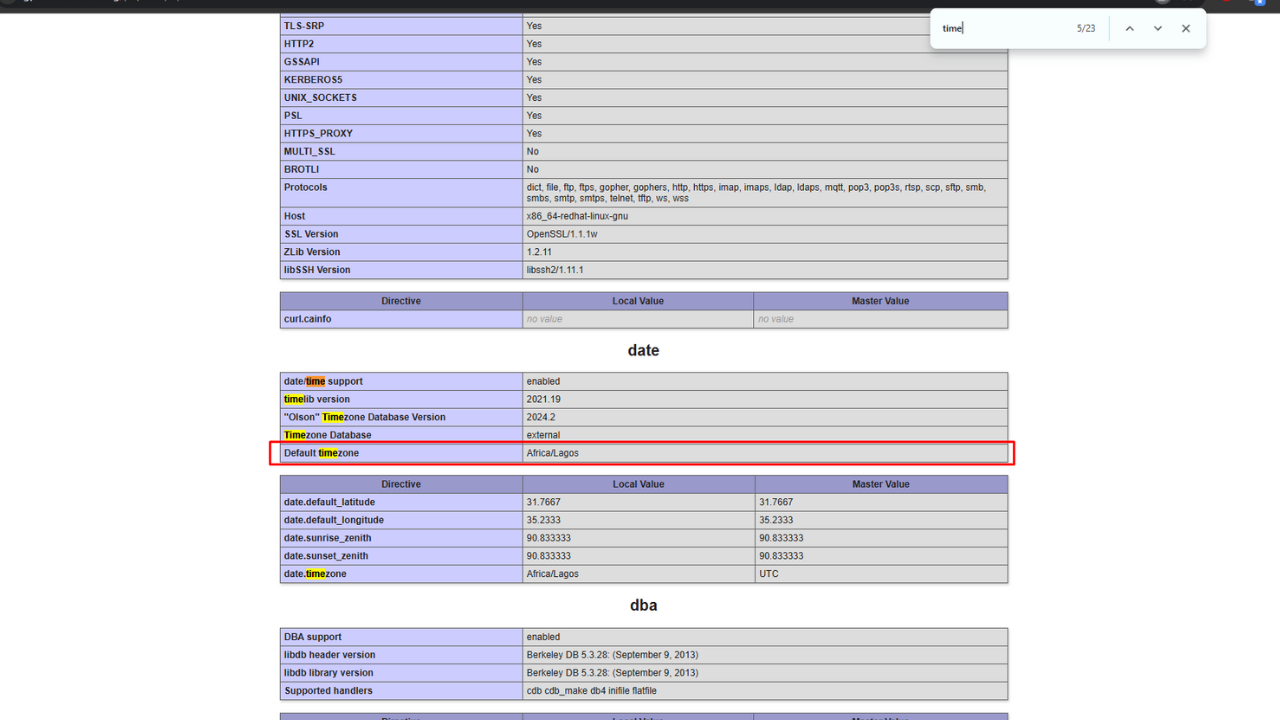This screenshot has height=720, width=1280.
Task: Click the x86_64-redhat-linux-gnu host value
Action: pos(577,216)
